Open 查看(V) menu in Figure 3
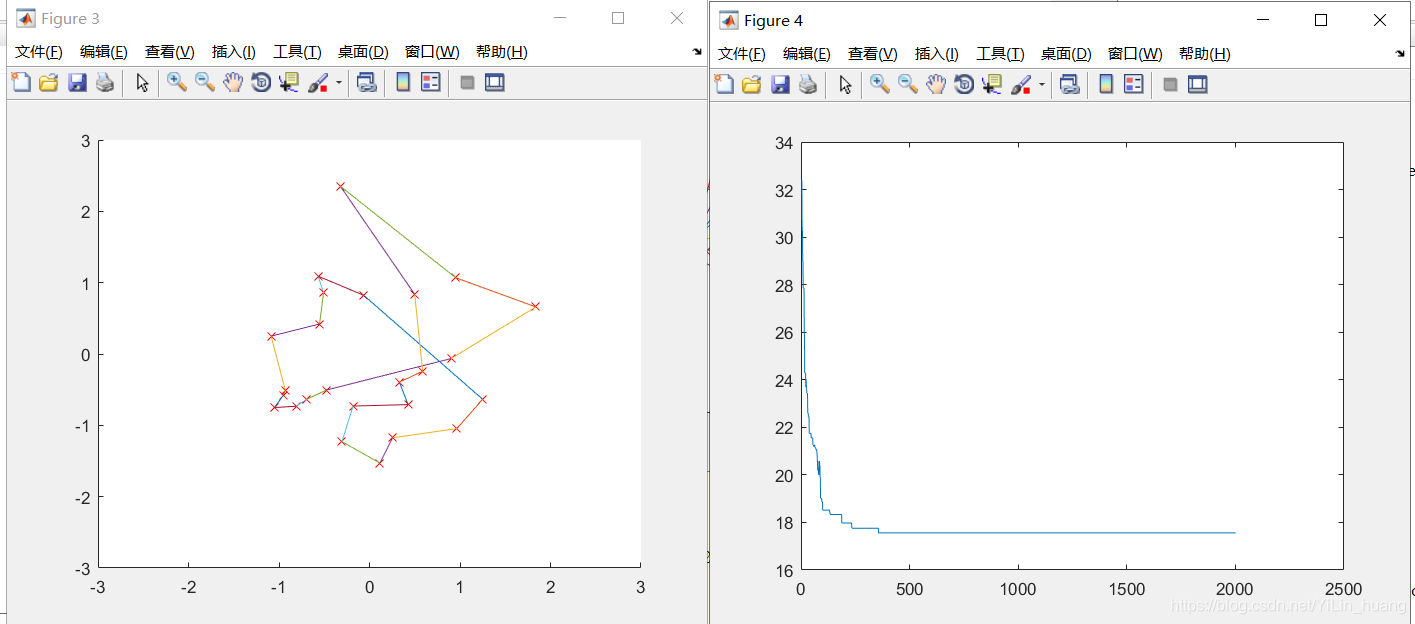Viewport: 1415px width, 624px height. click(x=170, y=52)
